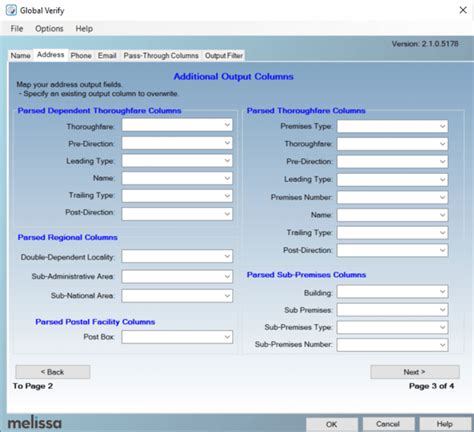Open the Double-Dependent Locality dropdown
Screen dimensions: 474x432
177,256
